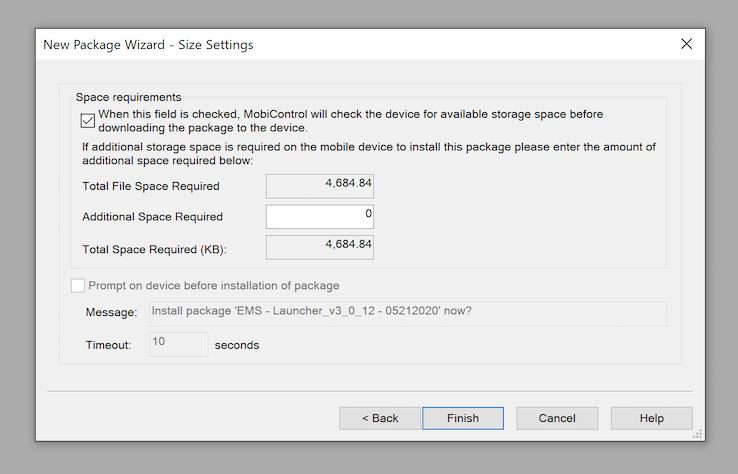Click the 'Total Space Required (KB):' label
Viewport: 738px width, 474px height.
point(154,249)
